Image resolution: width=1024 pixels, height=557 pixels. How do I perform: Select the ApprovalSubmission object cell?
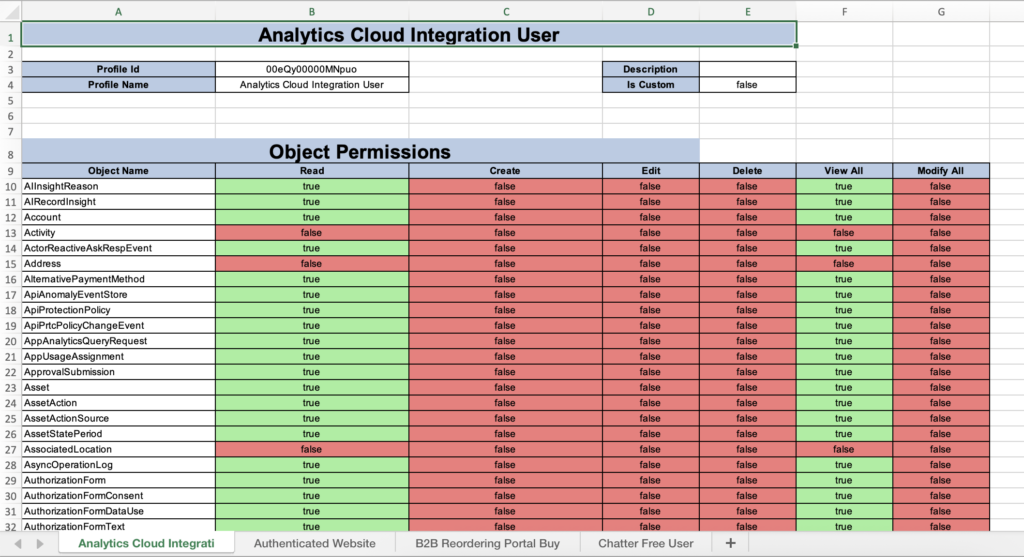click(118, 372)
